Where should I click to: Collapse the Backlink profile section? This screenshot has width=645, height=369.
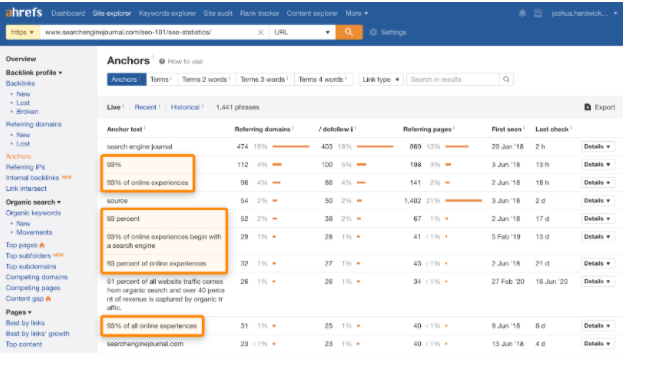[x=34, y=72]
